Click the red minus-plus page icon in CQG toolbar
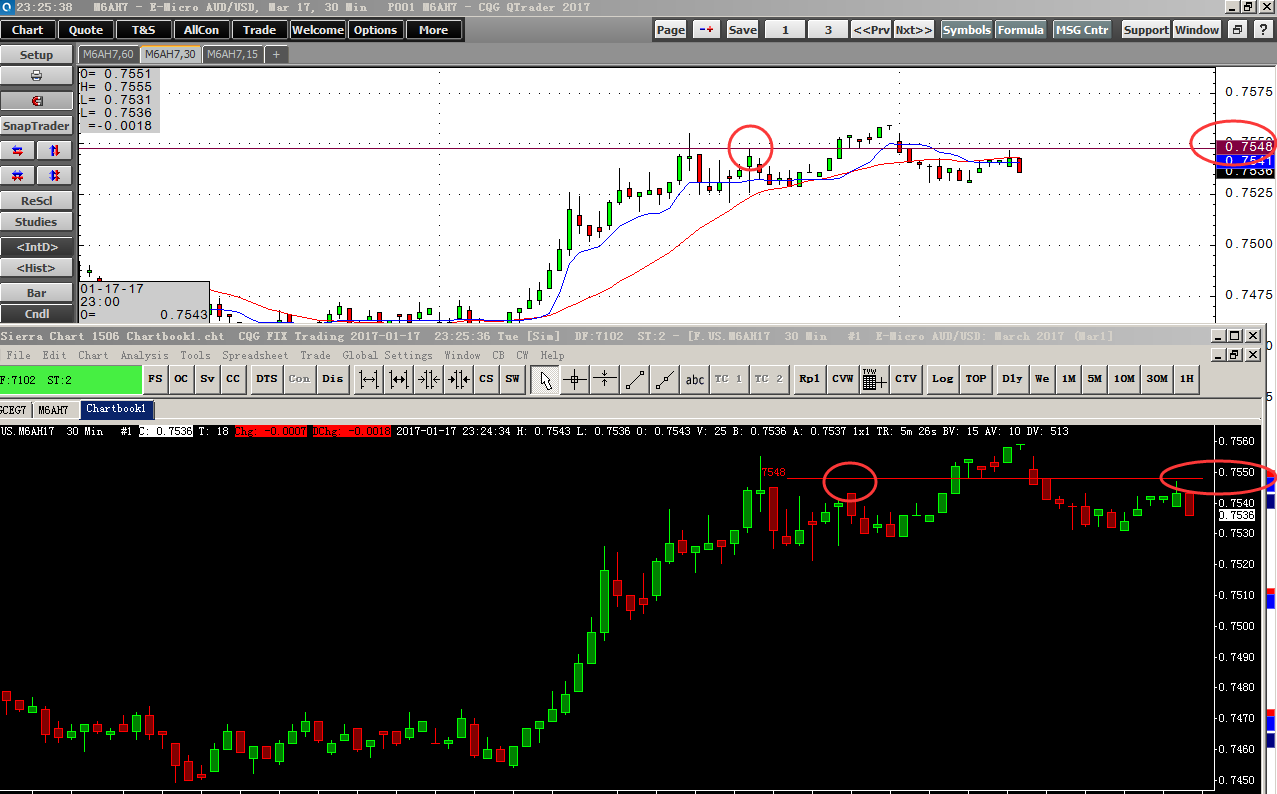Image resolution: width=1277 pixels, height=794 pixels. (x=706, y=30)
